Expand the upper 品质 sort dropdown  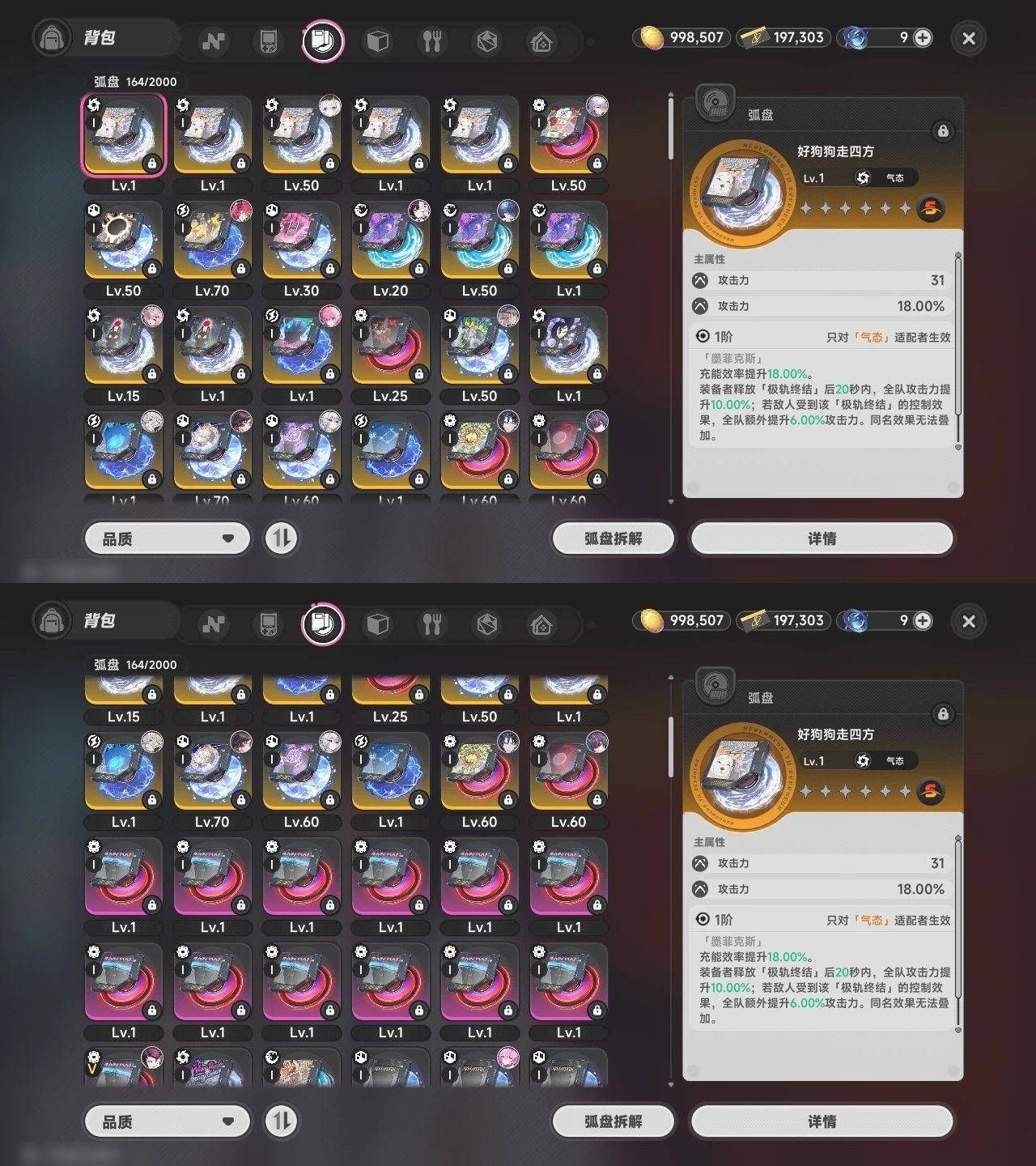[x=167, y=538]
